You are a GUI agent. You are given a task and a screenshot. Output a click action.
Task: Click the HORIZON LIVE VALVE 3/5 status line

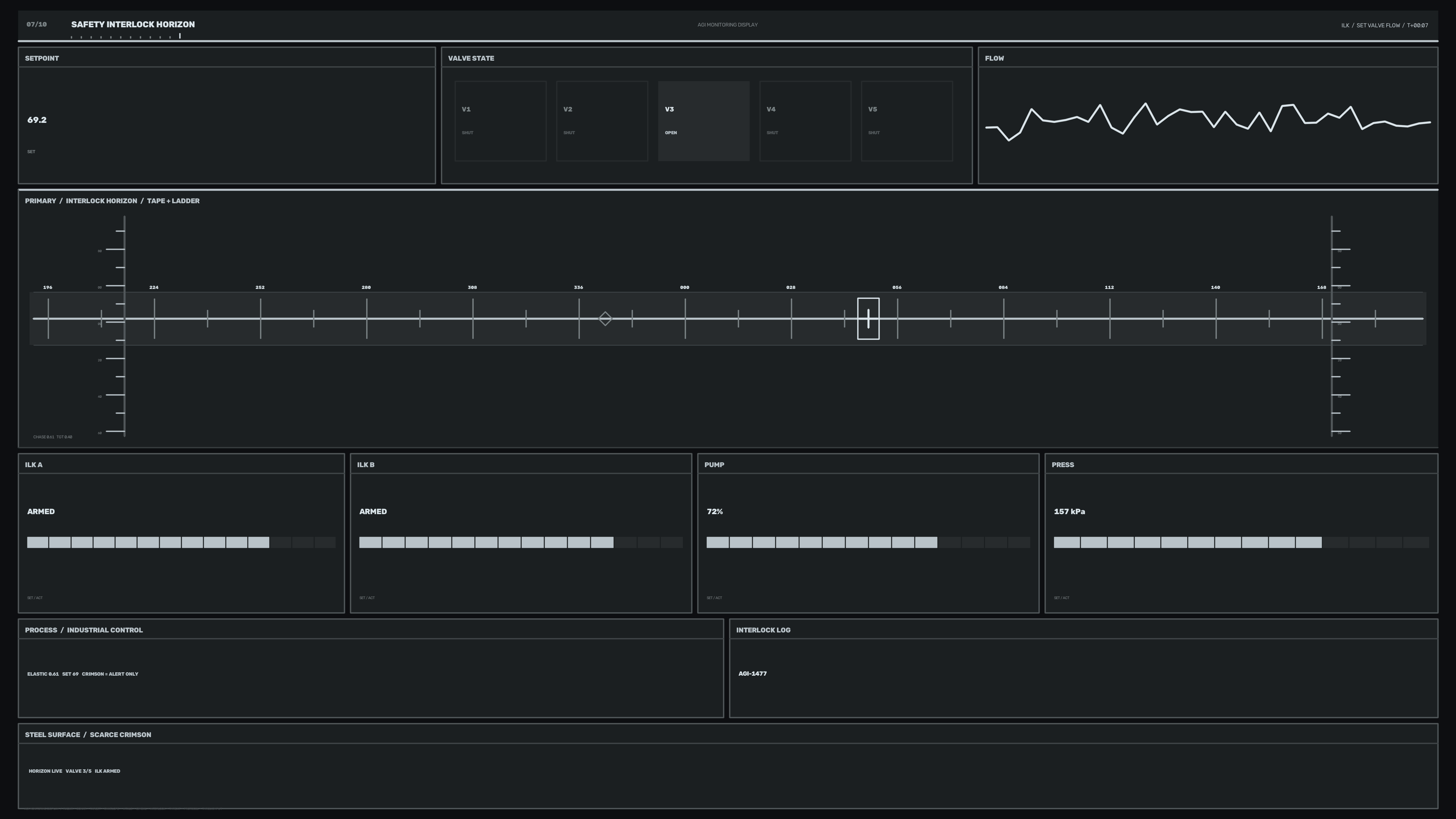(75, 771)
